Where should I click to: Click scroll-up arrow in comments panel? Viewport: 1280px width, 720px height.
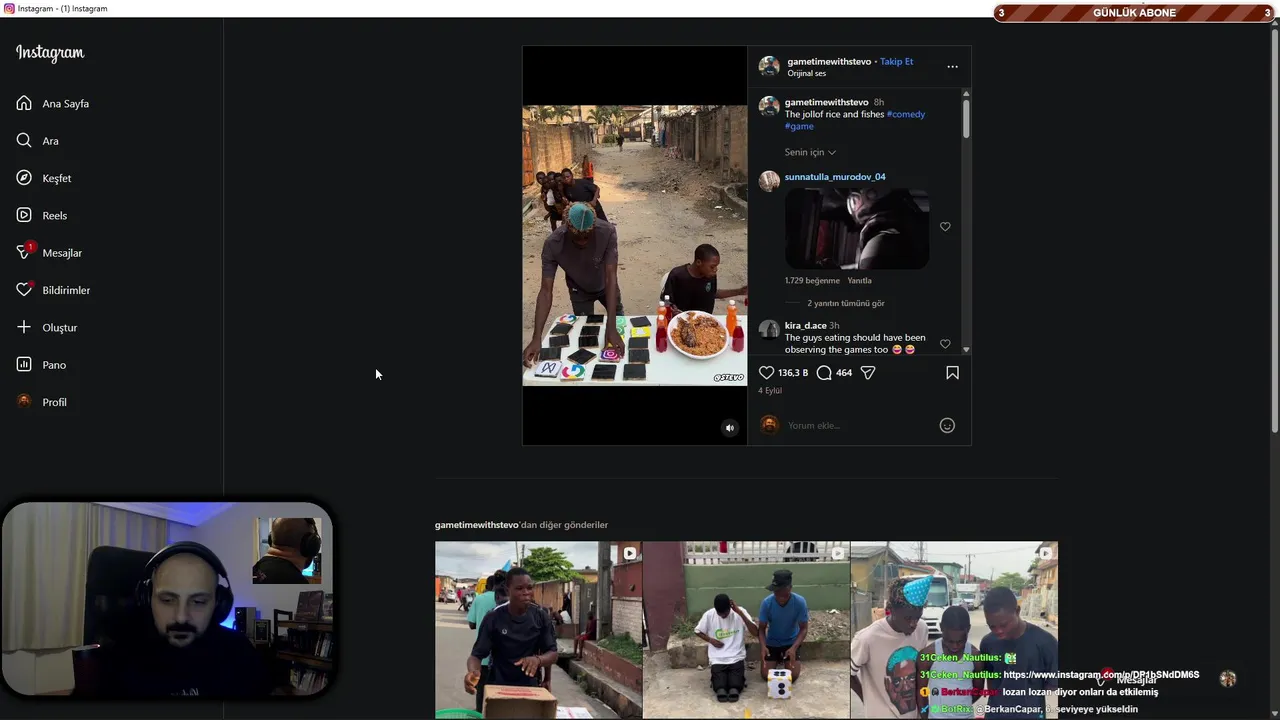966,93
